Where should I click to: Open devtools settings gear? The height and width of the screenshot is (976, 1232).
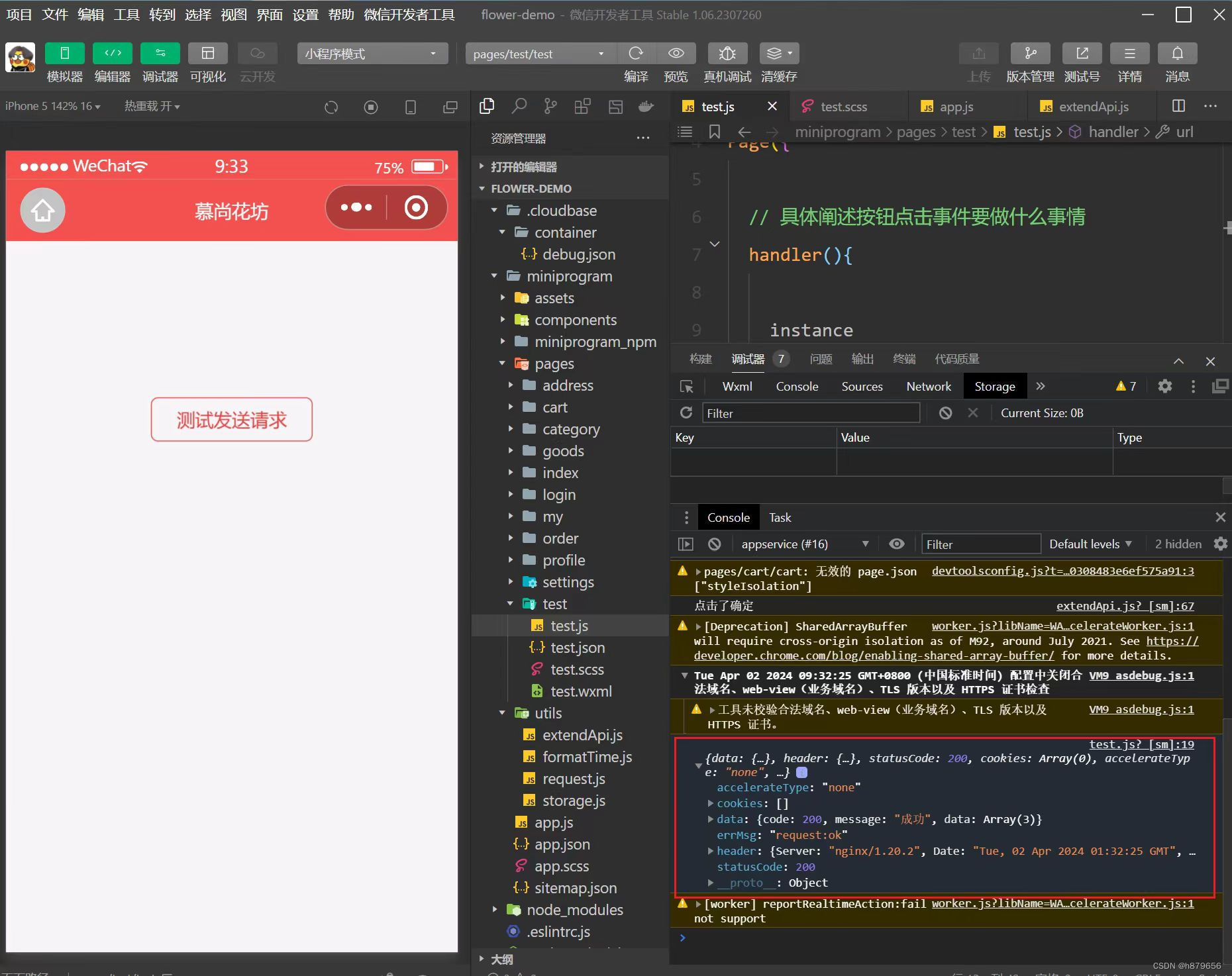coord(1164,386)
